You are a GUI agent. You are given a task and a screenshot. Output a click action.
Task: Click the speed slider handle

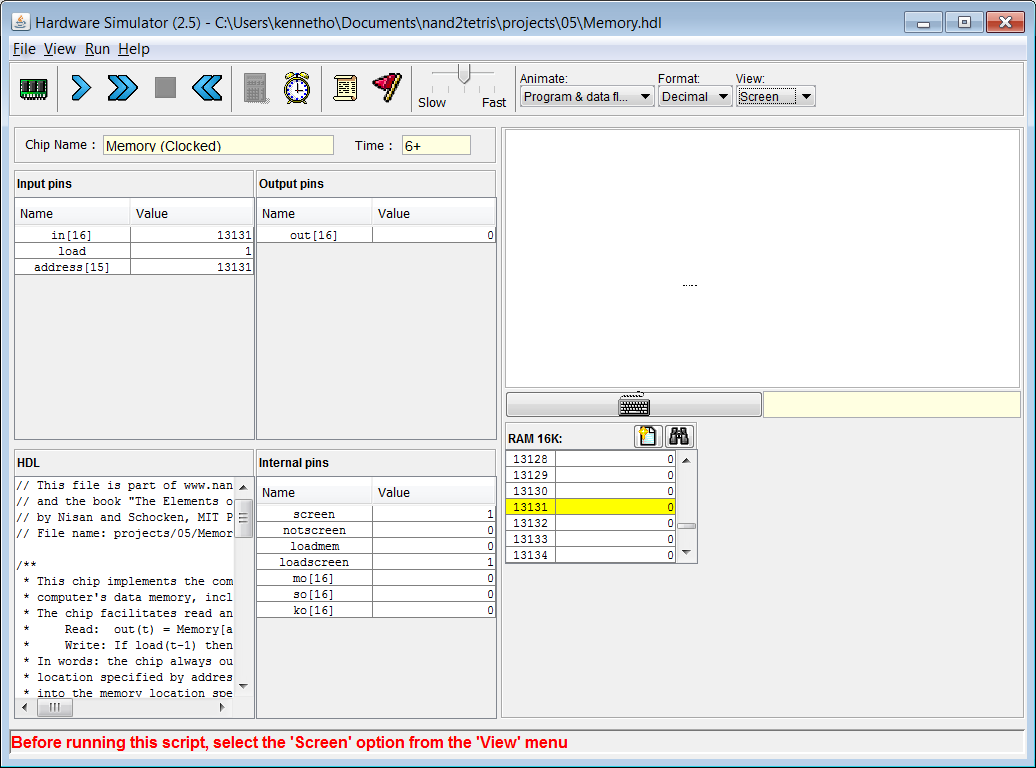[463, 74]
